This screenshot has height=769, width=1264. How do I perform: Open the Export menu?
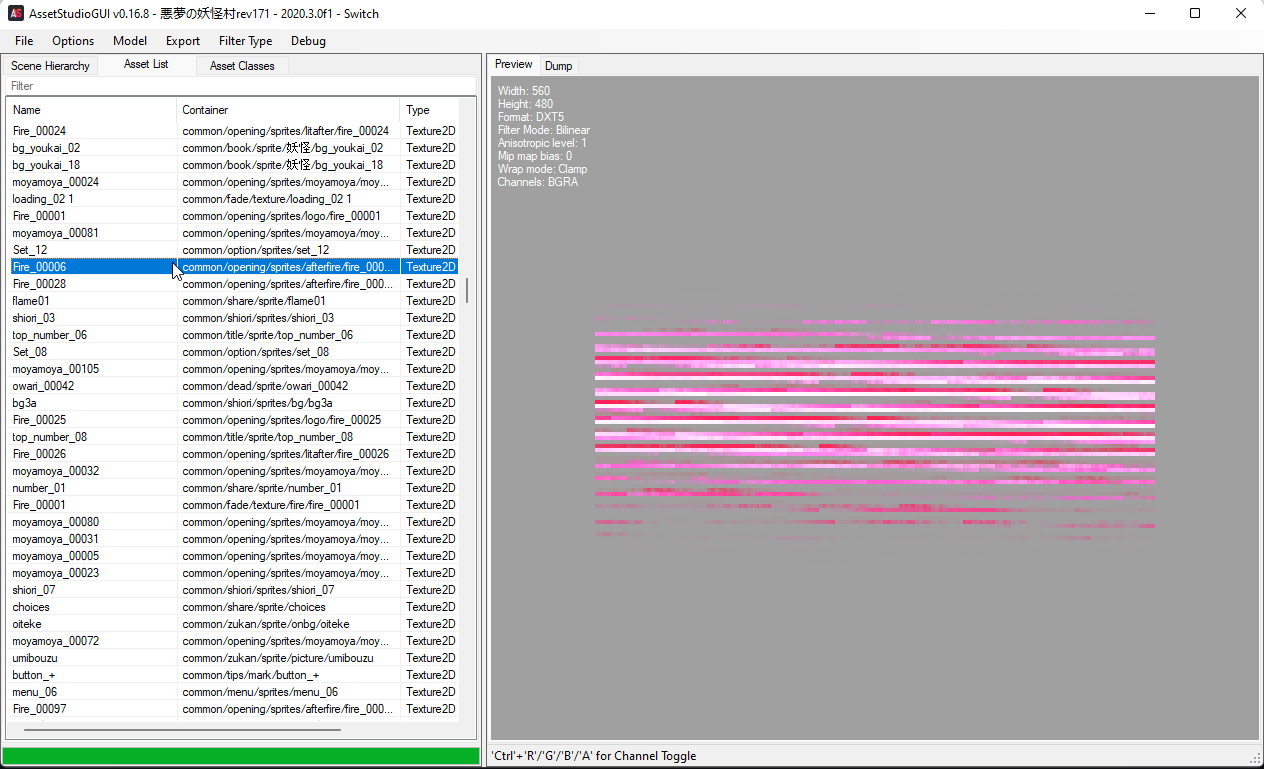(183, 41)
